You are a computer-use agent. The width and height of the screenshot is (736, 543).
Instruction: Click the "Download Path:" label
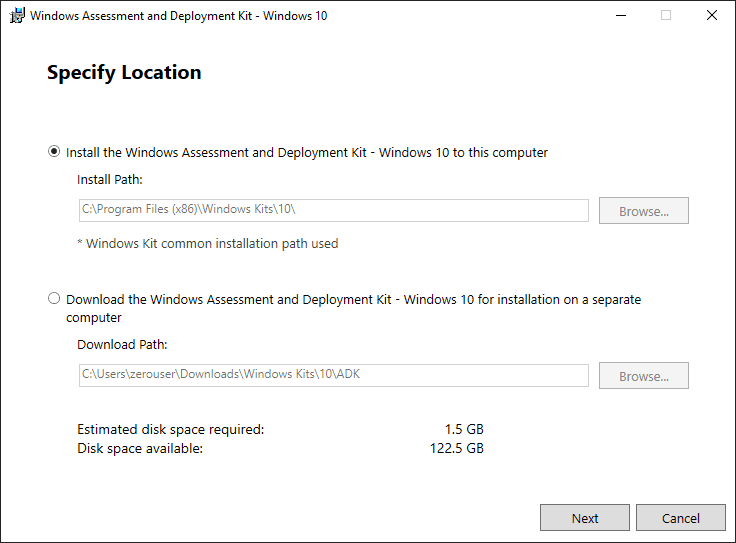(122, 345)
